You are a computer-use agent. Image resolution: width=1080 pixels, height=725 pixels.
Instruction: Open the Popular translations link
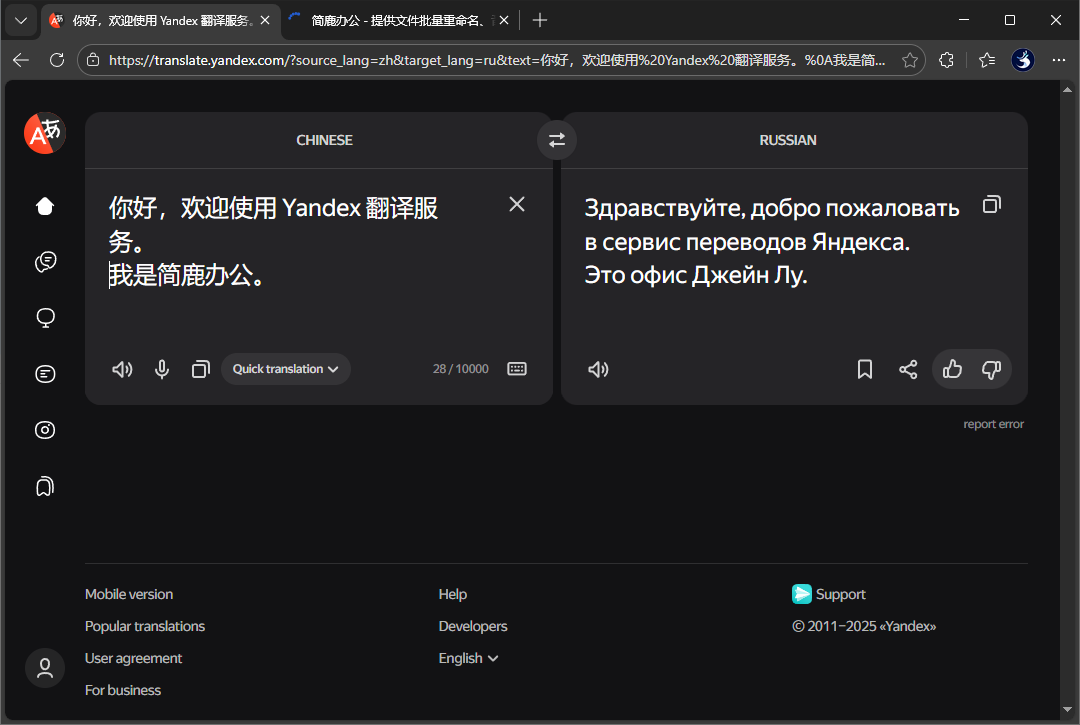pos(145,626)
